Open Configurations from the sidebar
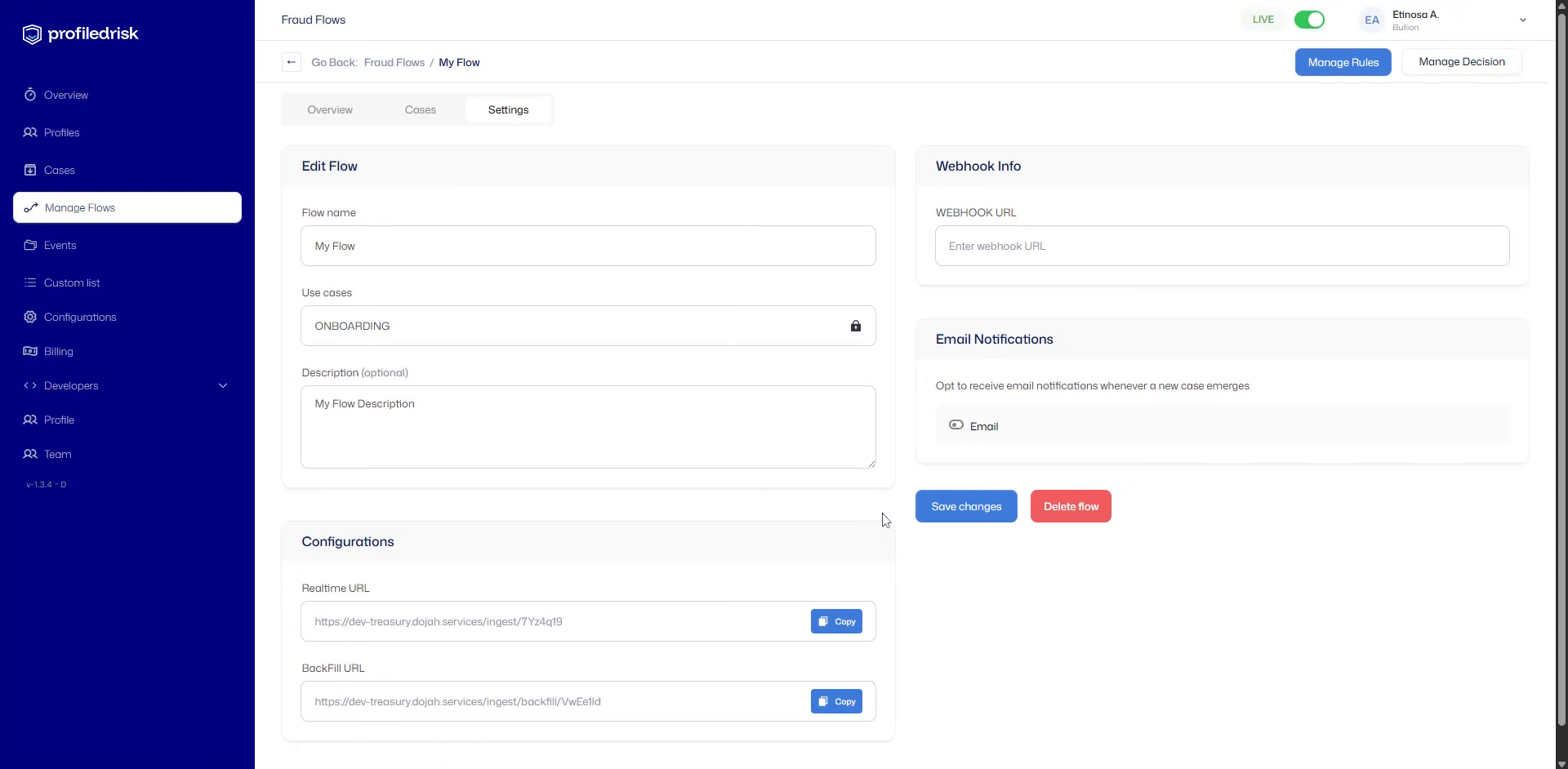Screen dimensions: 1568x769 click(81, 317)
